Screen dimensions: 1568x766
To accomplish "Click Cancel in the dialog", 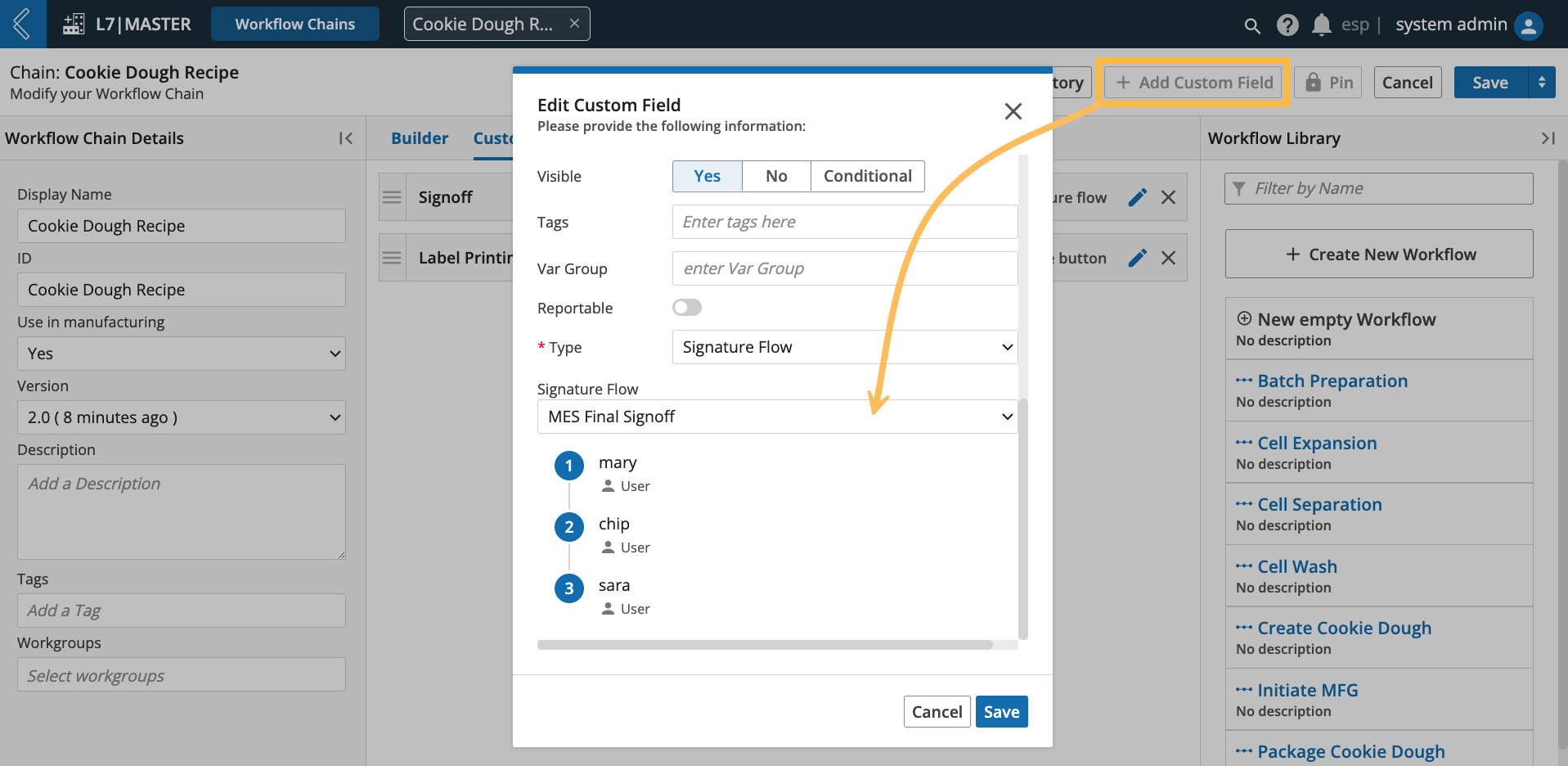I will 937,712.
